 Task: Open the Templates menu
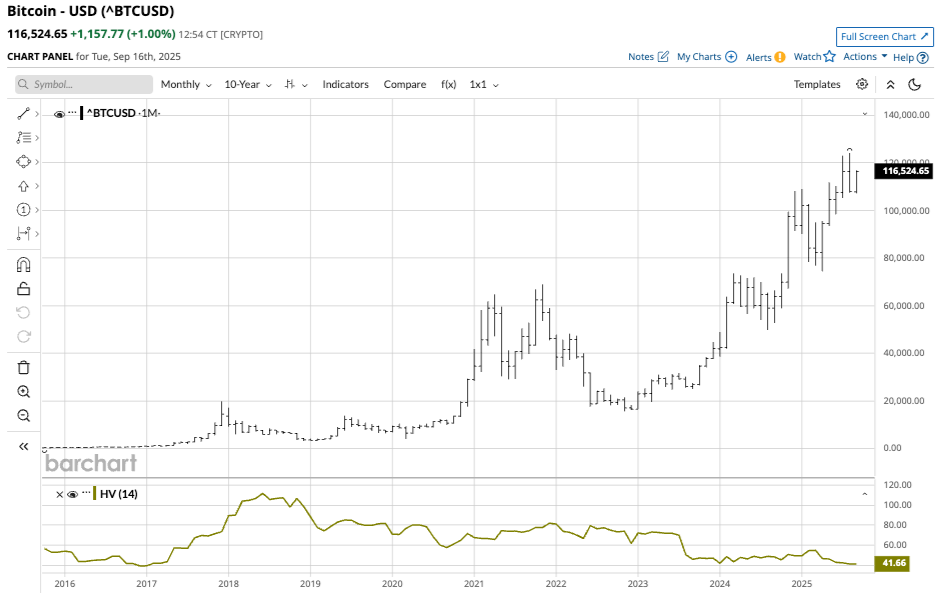click(817, 84)
